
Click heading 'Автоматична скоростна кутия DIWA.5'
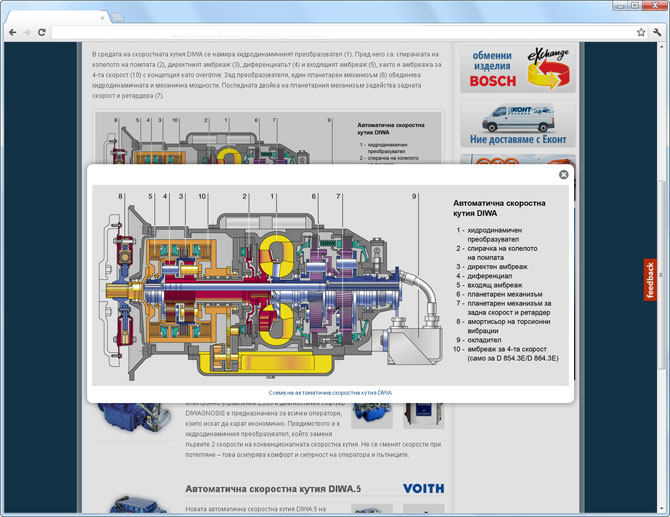point(273,489)
